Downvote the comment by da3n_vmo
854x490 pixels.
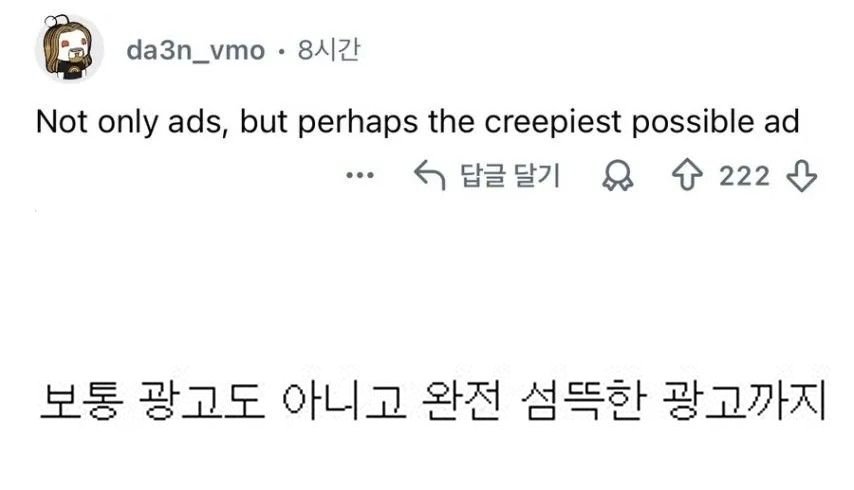[803, 177]
